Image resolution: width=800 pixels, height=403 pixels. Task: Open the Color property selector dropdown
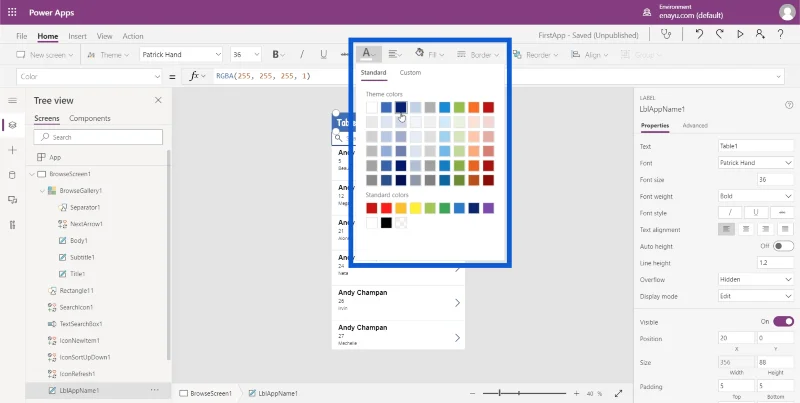coord(90,77)
